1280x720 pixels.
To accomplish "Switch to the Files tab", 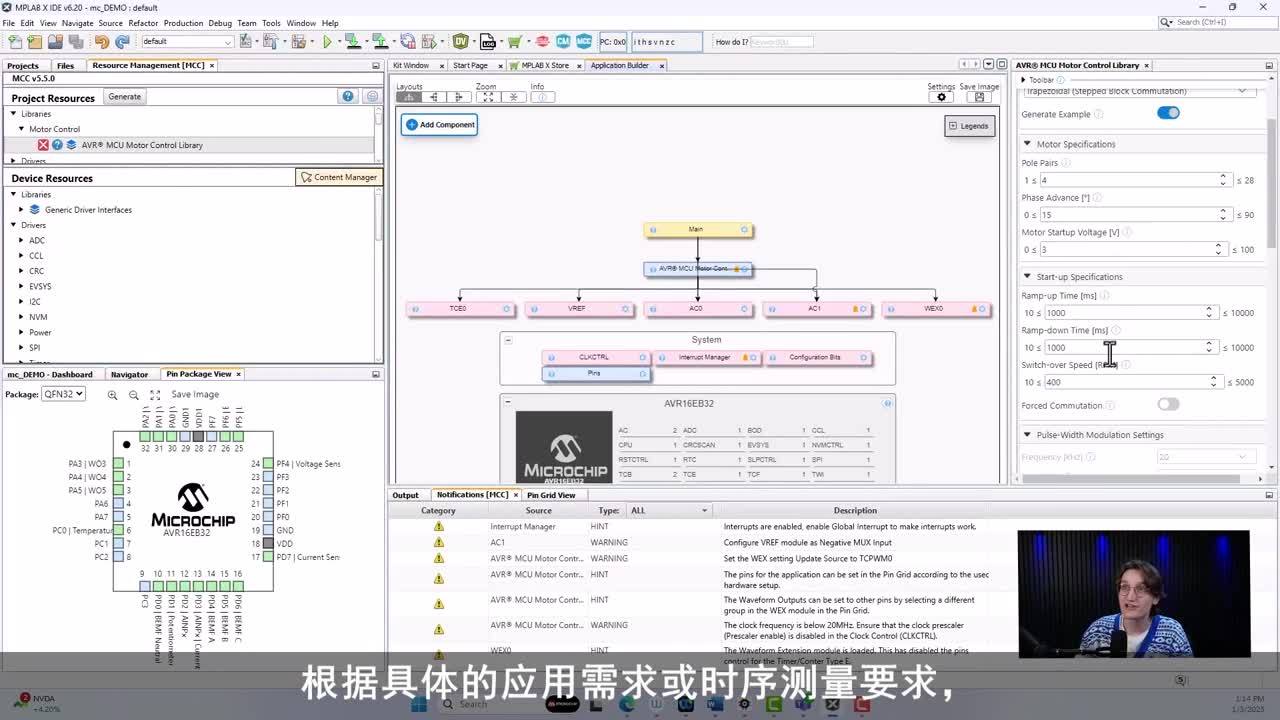I will 65,66.
